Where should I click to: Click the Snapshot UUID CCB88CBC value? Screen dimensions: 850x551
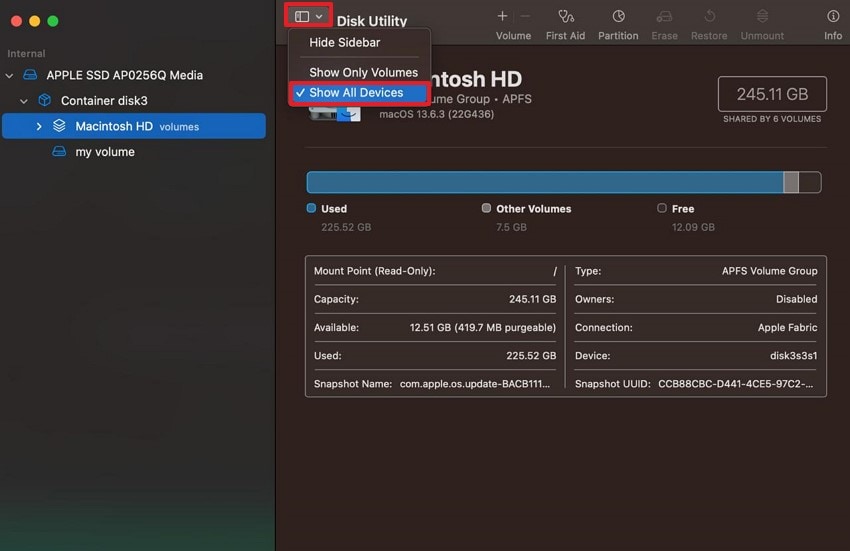tap(736, 384)
